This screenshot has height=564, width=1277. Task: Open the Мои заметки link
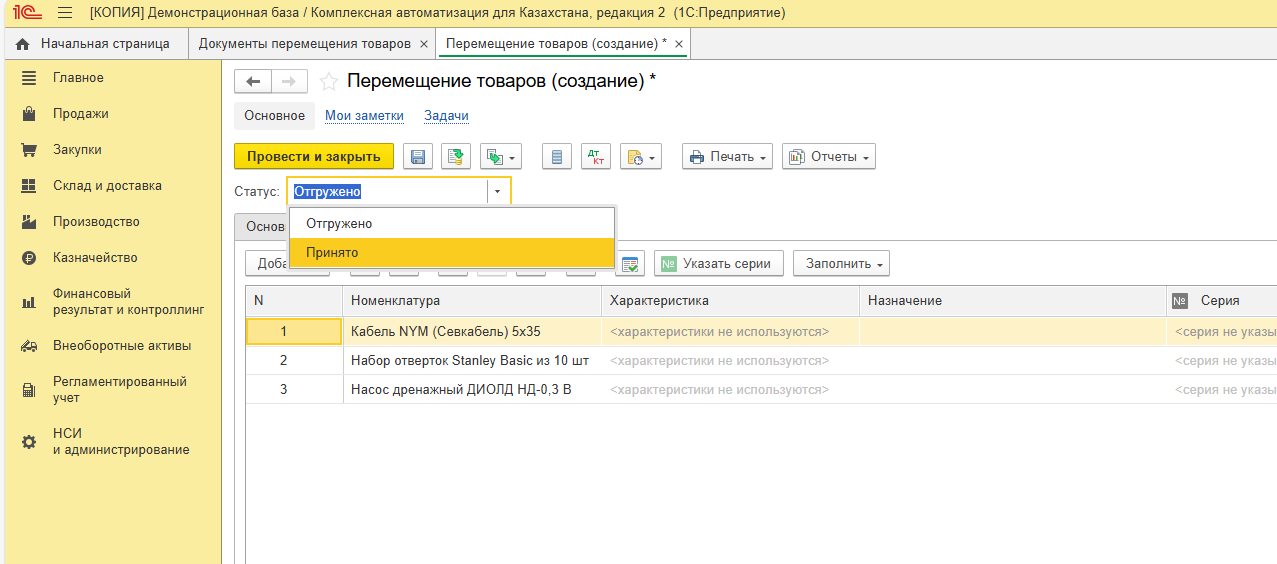[364, 116]
